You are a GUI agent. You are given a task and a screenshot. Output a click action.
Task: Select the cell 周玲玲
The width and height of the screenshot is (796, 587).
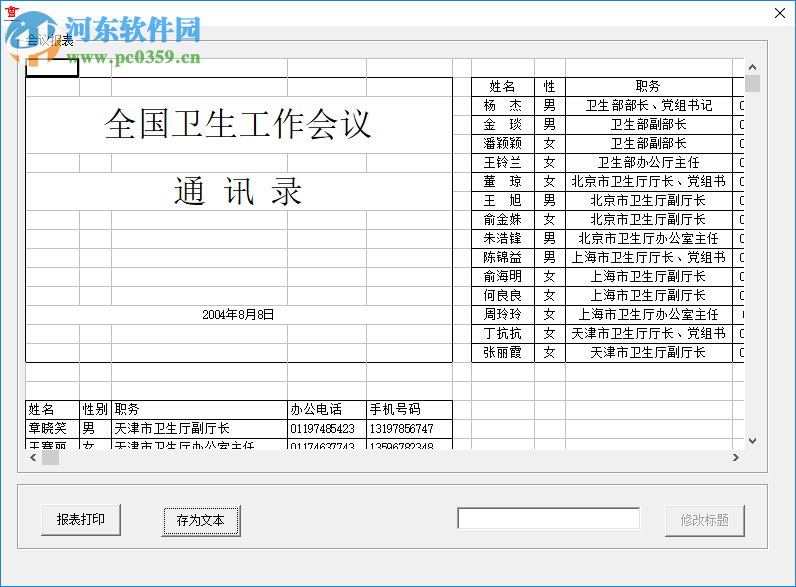coord(503,314)
